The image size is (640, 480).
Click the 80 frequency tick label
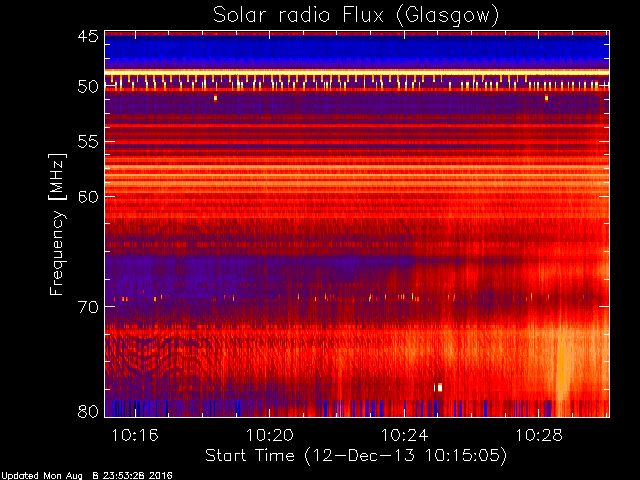88,411
